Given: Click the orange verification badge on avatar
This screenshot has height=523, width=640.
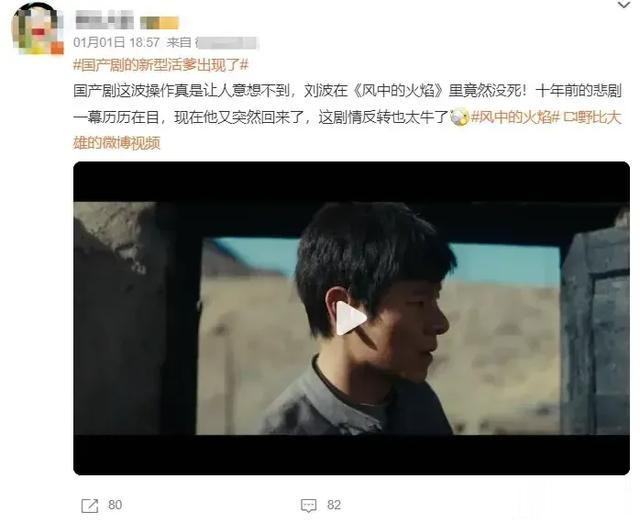Looking at the screenshot, I should (57, 48).
